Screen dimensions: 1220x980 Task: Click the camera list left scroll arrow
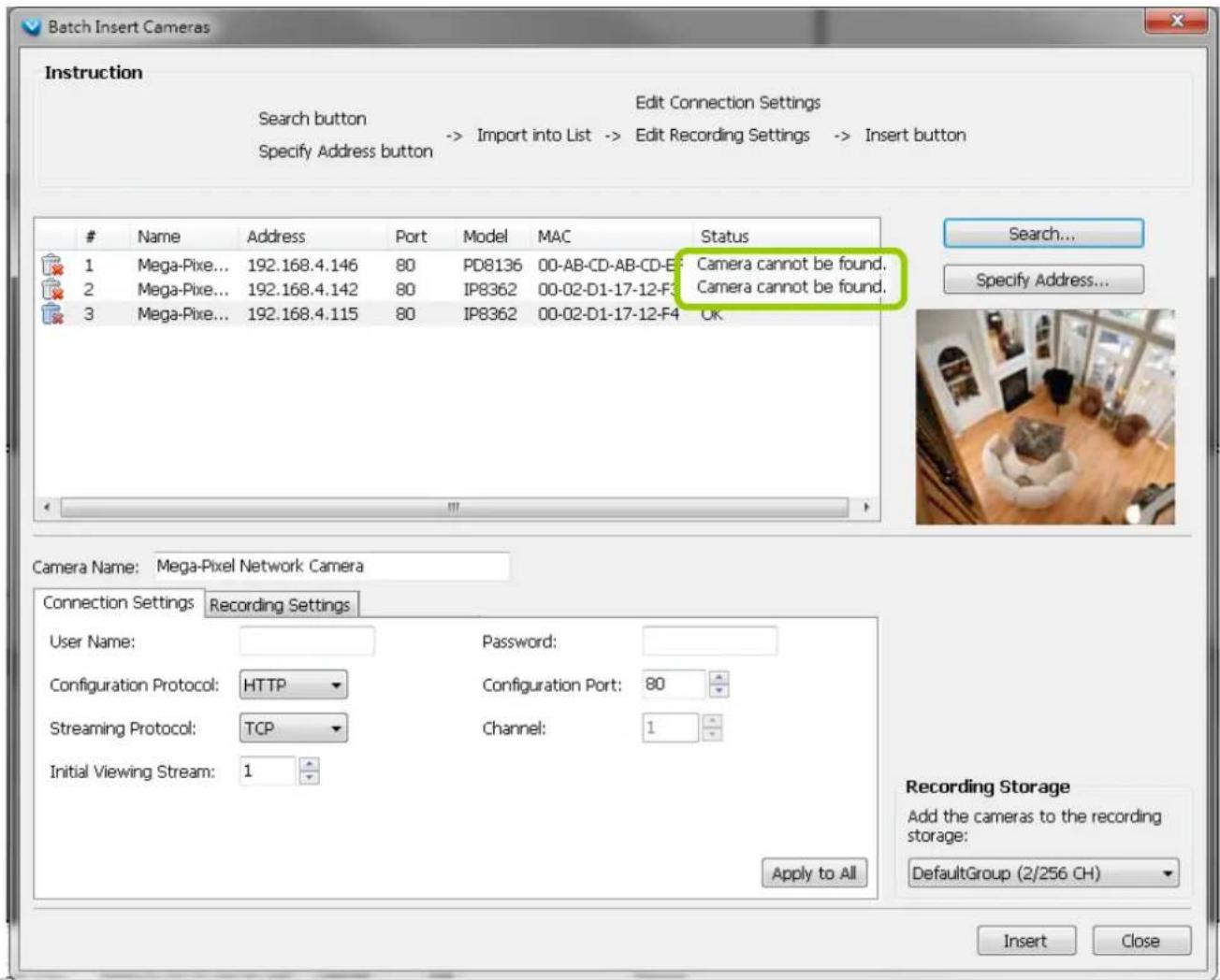pos(48,507)
